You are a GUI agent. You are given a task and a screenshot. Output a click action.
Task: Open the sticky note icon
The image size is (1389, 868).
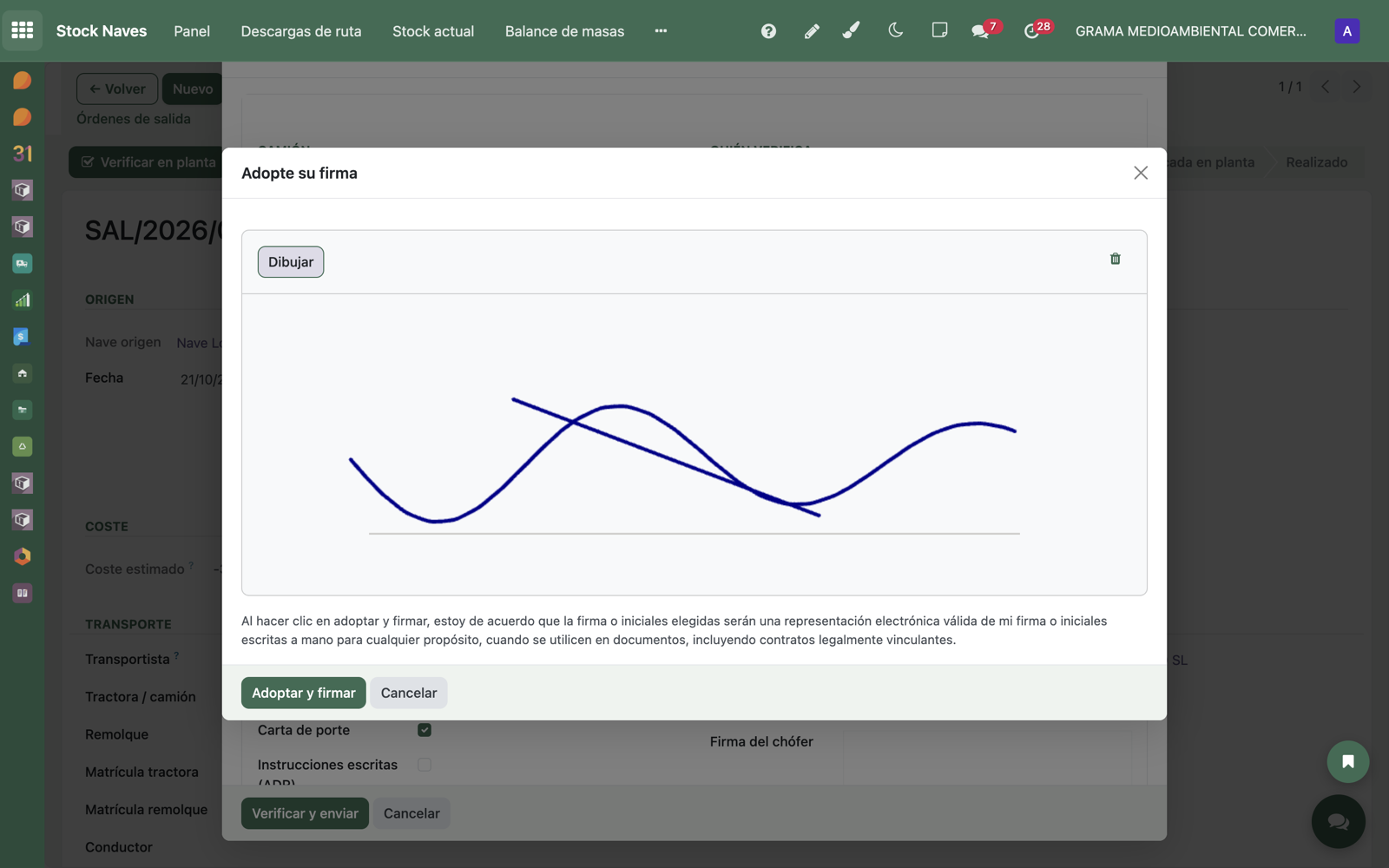click(939, 30)
